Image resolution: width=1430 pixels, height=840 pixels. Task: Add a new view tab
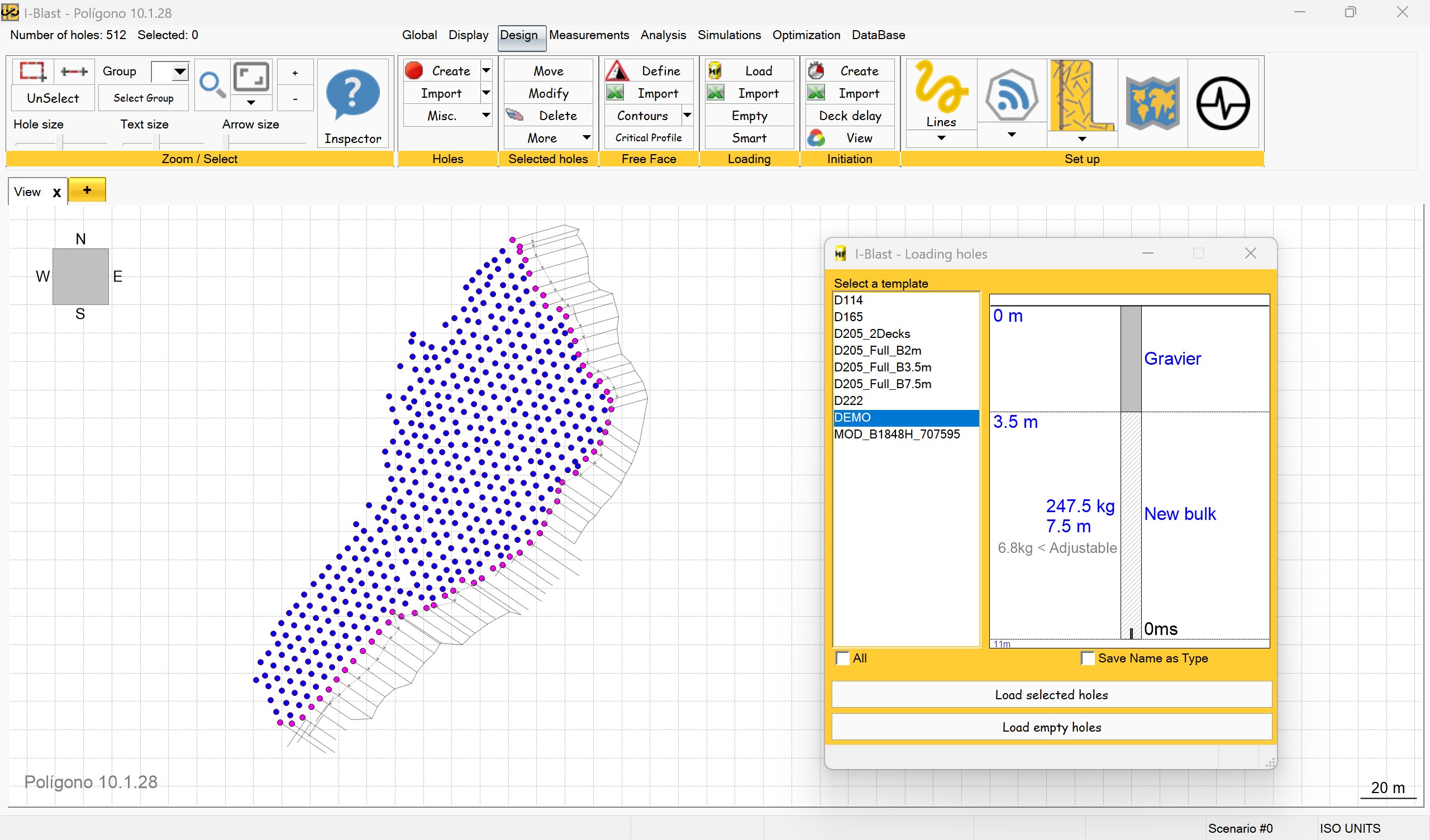point(87,190)
